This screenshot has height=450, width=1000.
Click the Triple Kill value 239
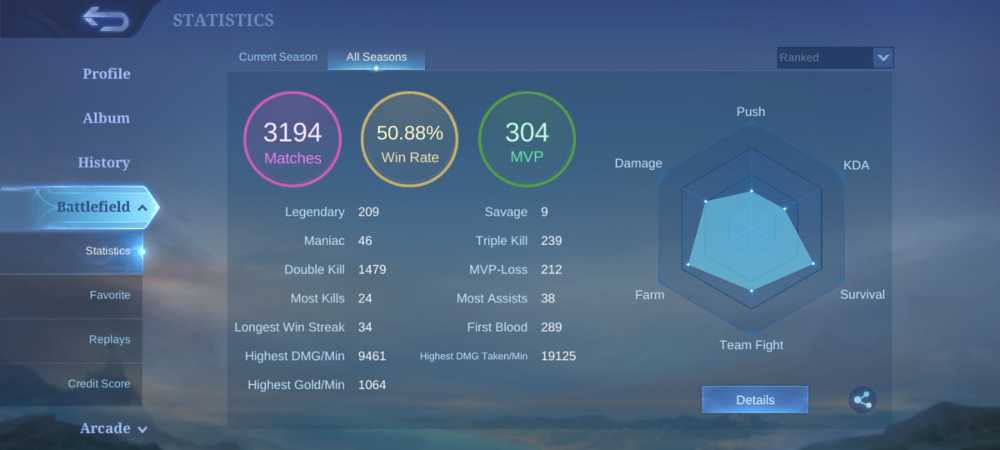[551, 241]
